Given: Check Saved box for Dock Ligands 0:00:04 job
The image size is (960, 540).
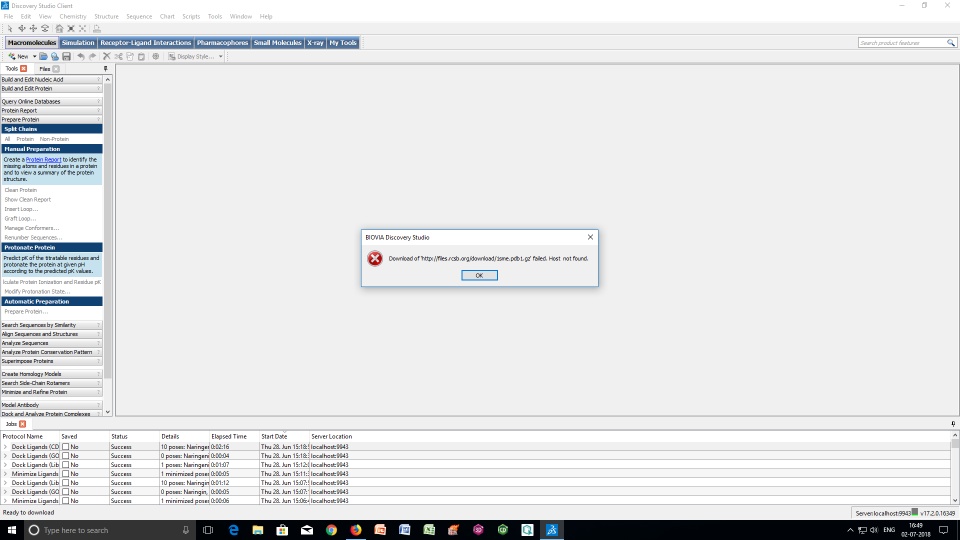Looking at the screenshot, I should [x=66, y=456].
